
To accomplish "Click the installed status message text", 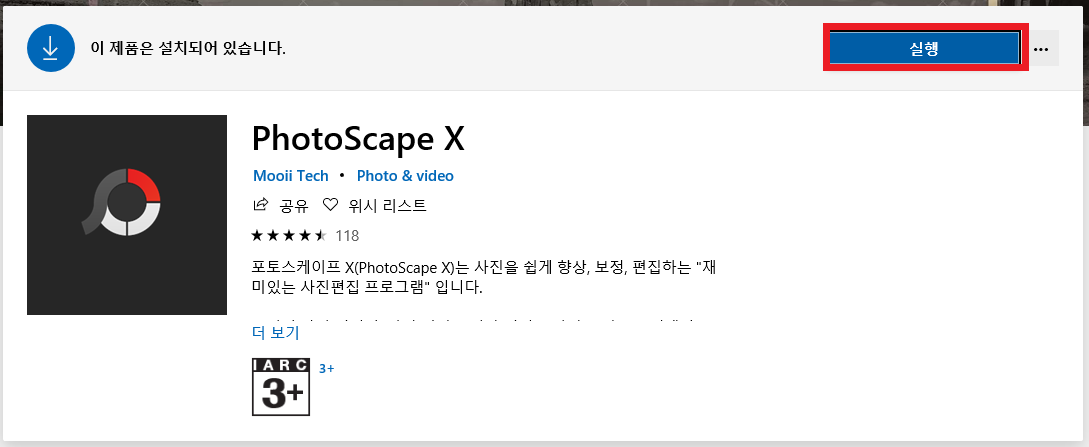I will tap(188, 49).
